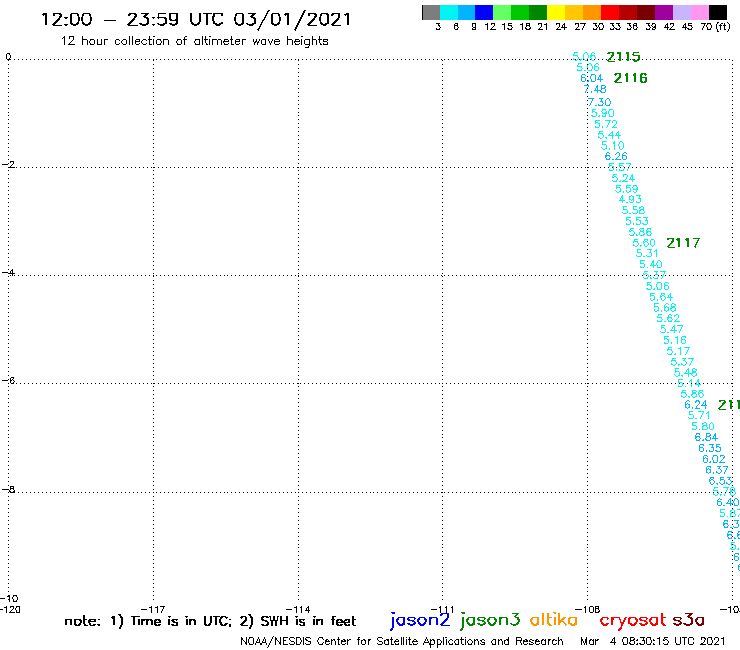Click the cyan swatch in the color scale
This screenshot has width=740, height=650.
tap(449, 12)
